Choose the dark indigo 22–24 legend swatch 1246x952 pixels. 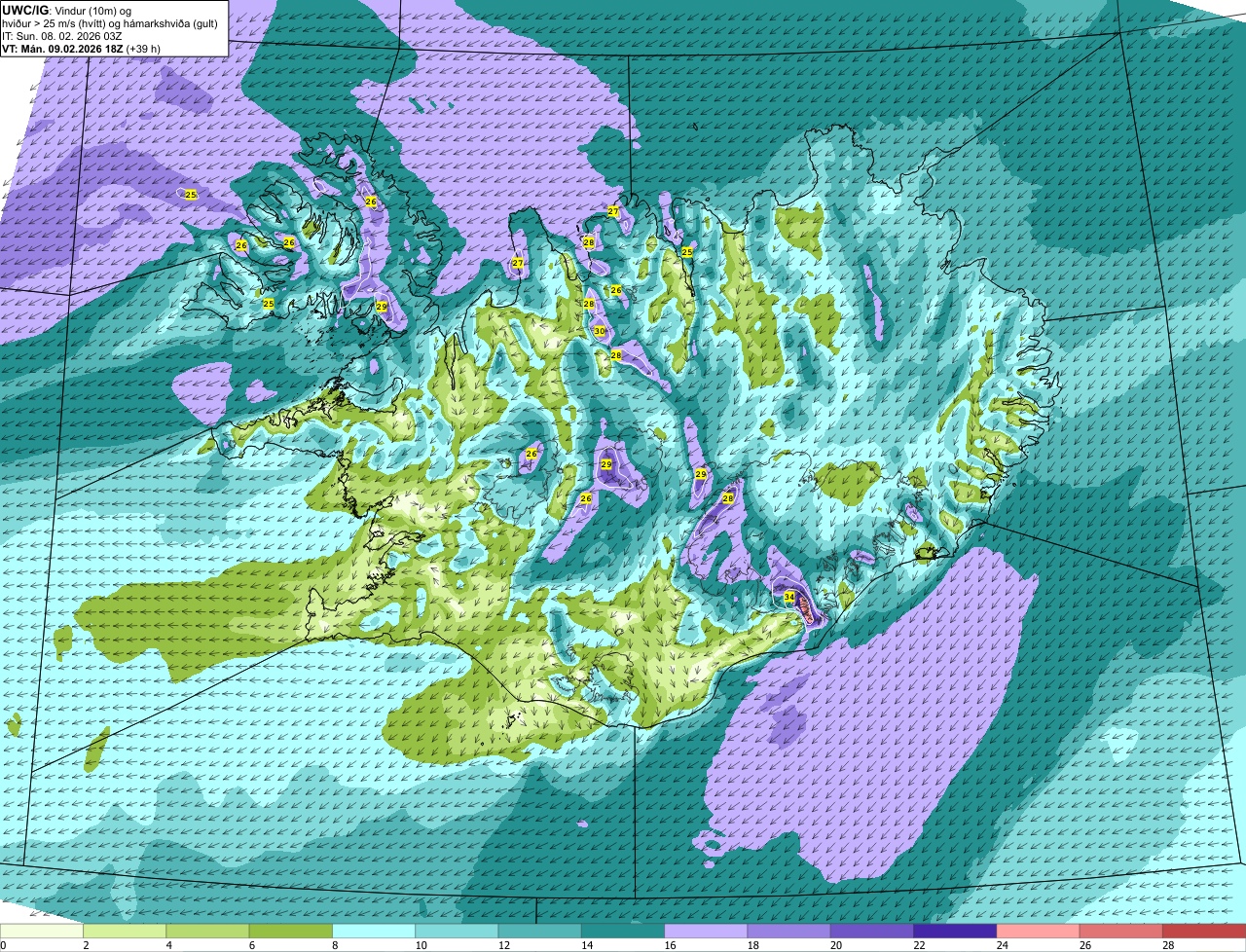956,932
